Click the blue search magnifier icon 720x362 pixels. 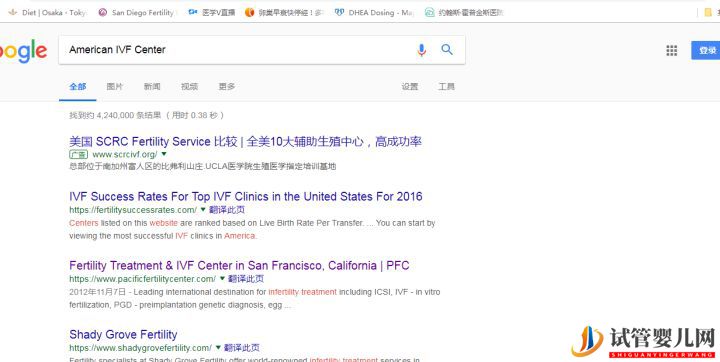point(447,49)
